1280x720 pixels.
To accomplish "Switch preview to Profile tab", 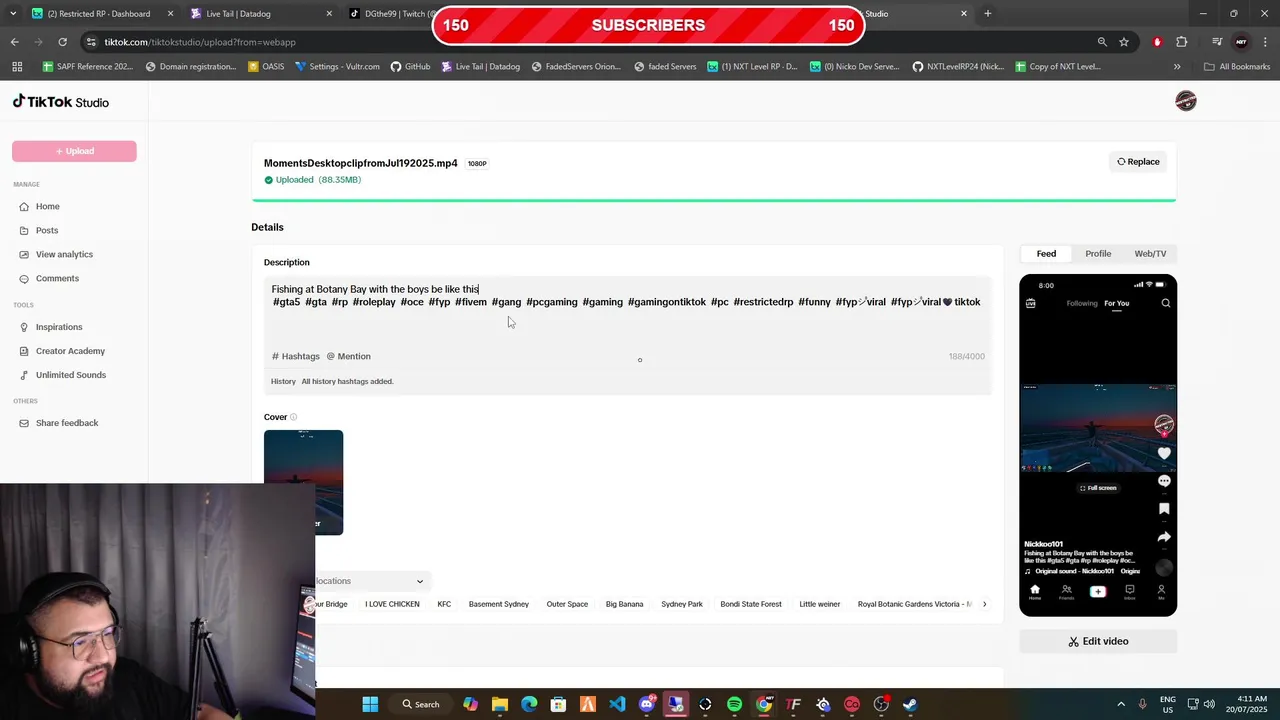I will [x=1098, y=254].
